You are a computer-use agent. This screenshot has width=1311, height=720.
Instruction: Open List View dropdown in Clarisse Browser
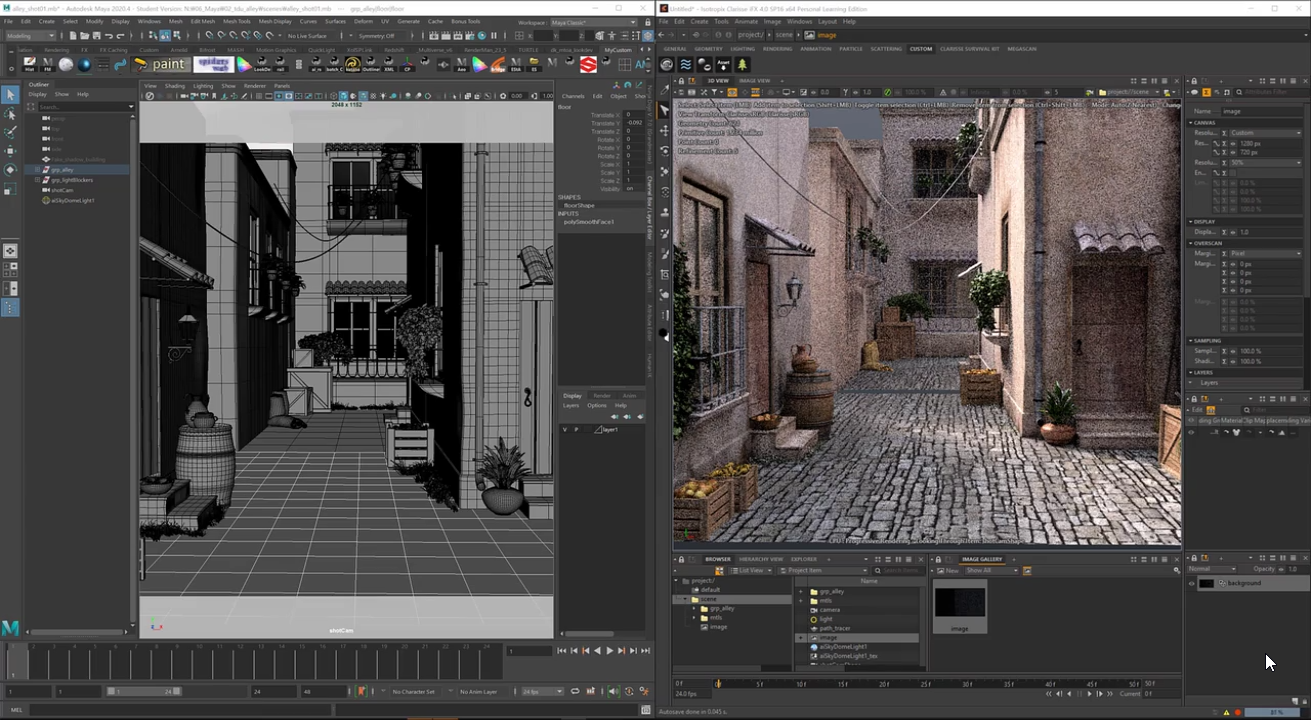pos(749,570)
